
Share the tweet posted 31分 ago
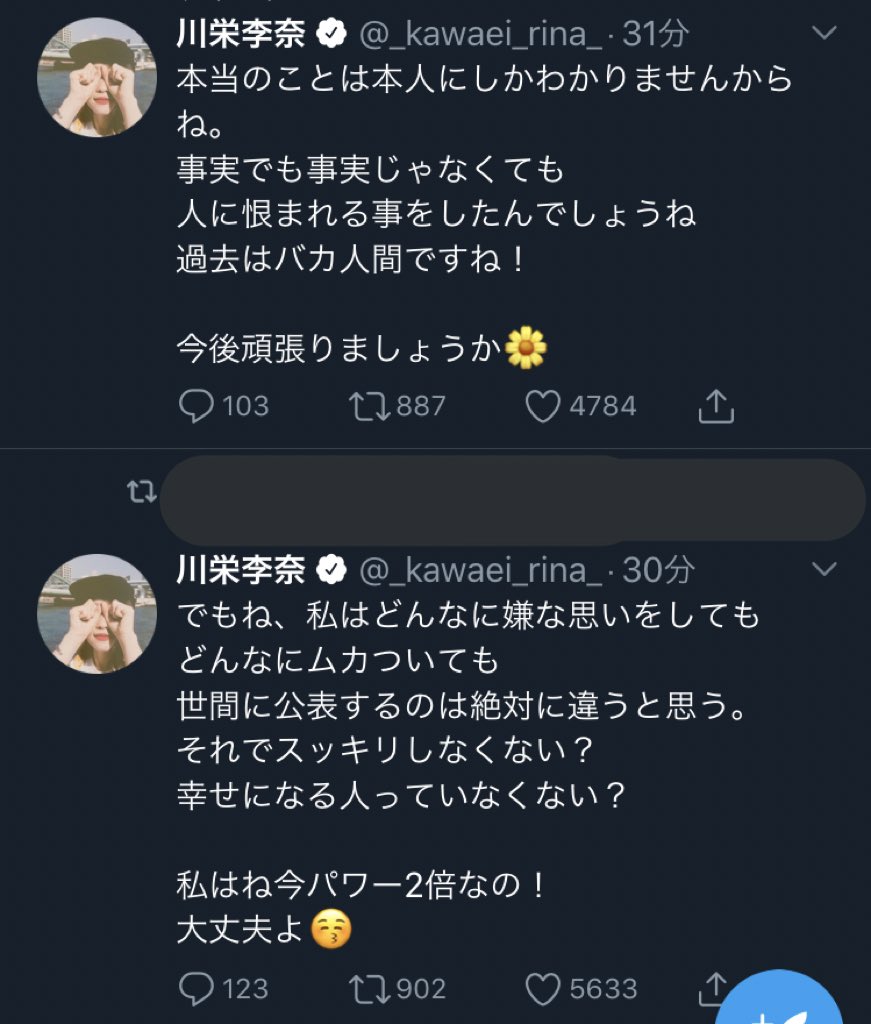pos(716,406)
